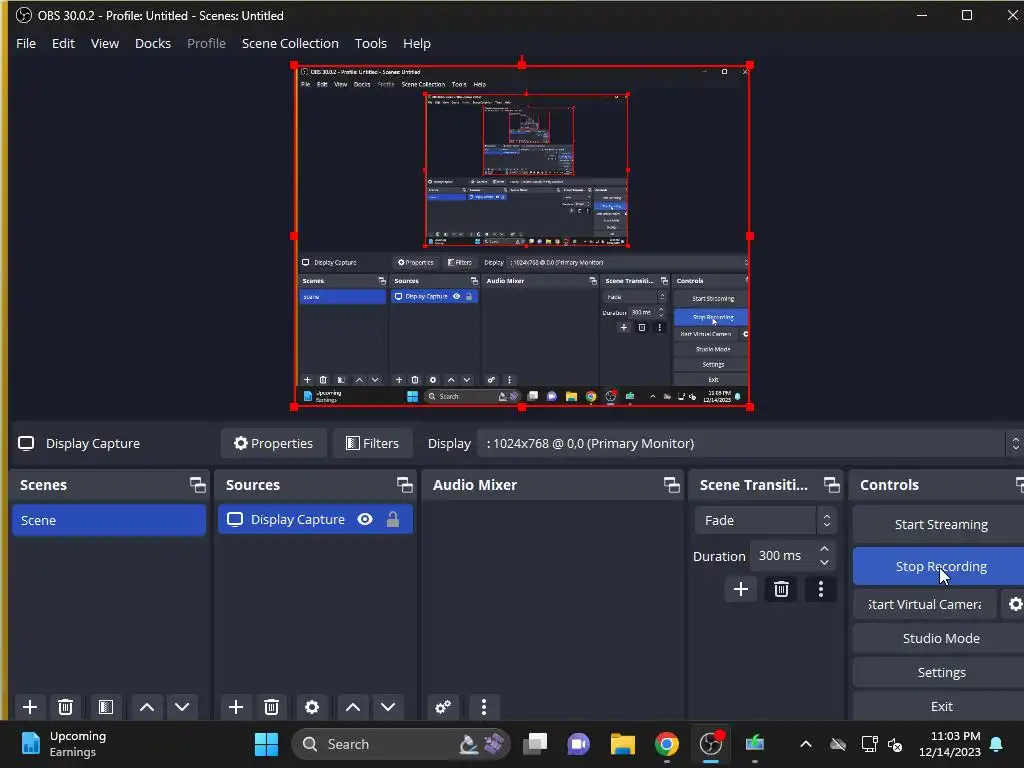Increase the transition Duration value
This screenshot has height=768, width=1024.
tap(824, 549)
